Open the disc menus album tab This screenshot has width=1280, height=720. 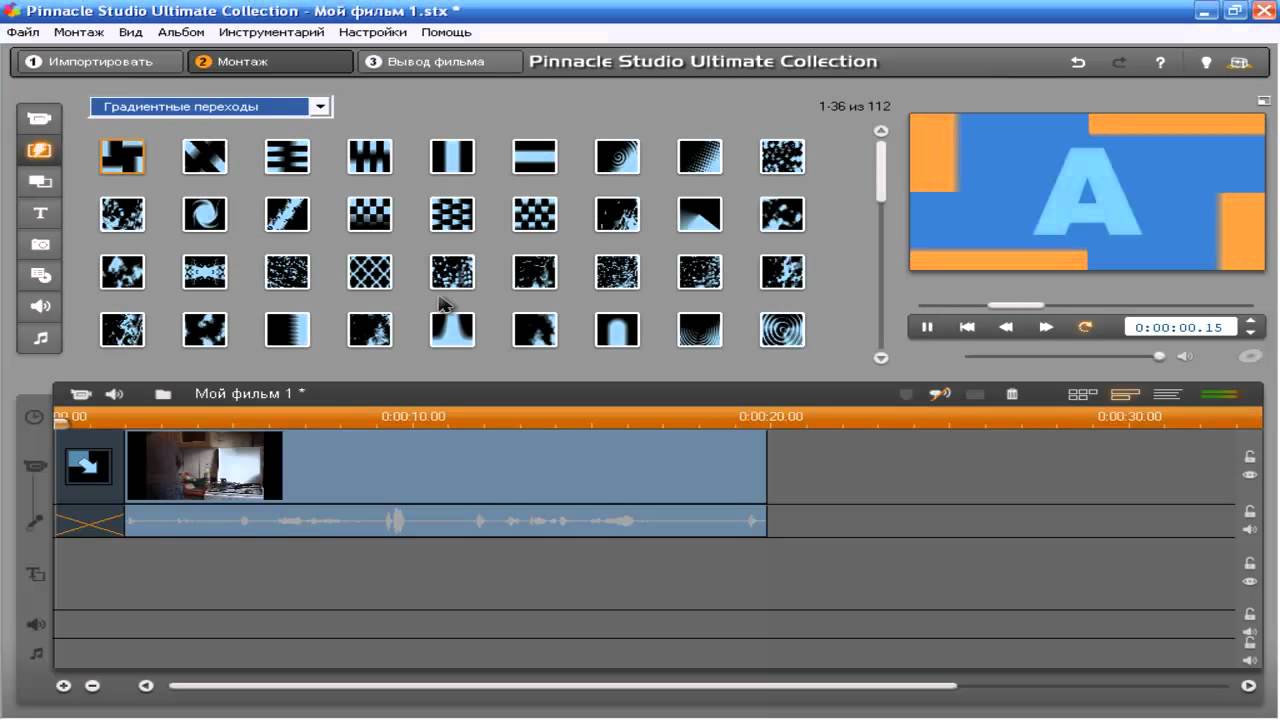[x=40, y=275]
